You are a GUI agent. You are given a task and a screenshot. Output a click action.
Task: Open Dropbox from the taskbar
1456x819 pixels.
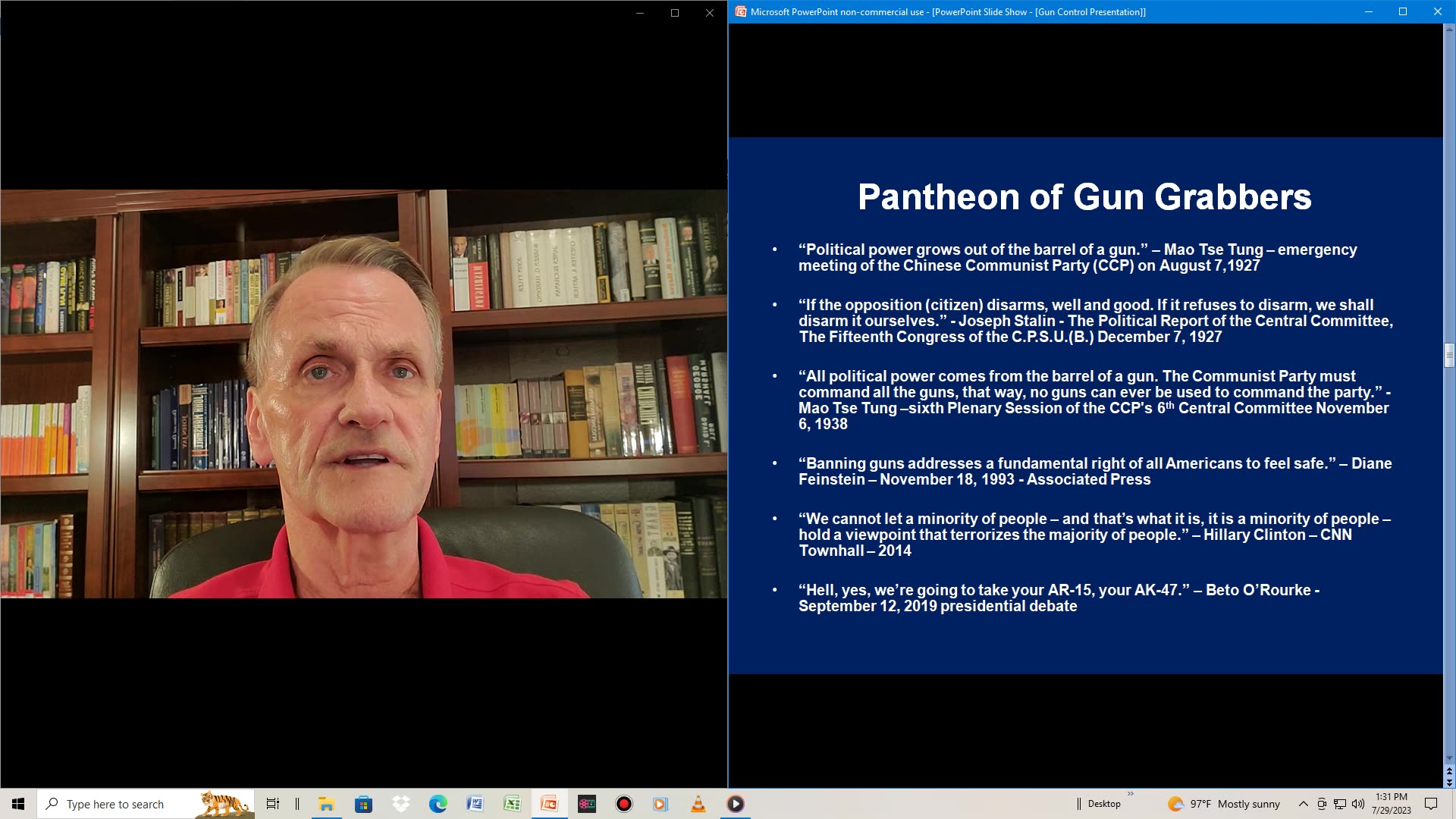(401, 804)
